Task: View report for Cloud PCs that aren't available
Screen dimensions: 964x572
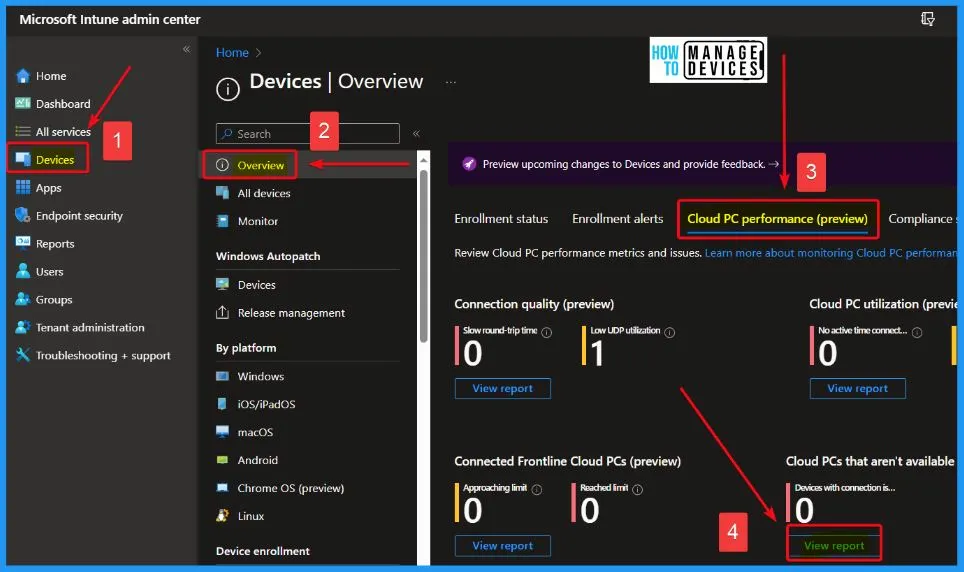Action: click(x=834, y=546)
